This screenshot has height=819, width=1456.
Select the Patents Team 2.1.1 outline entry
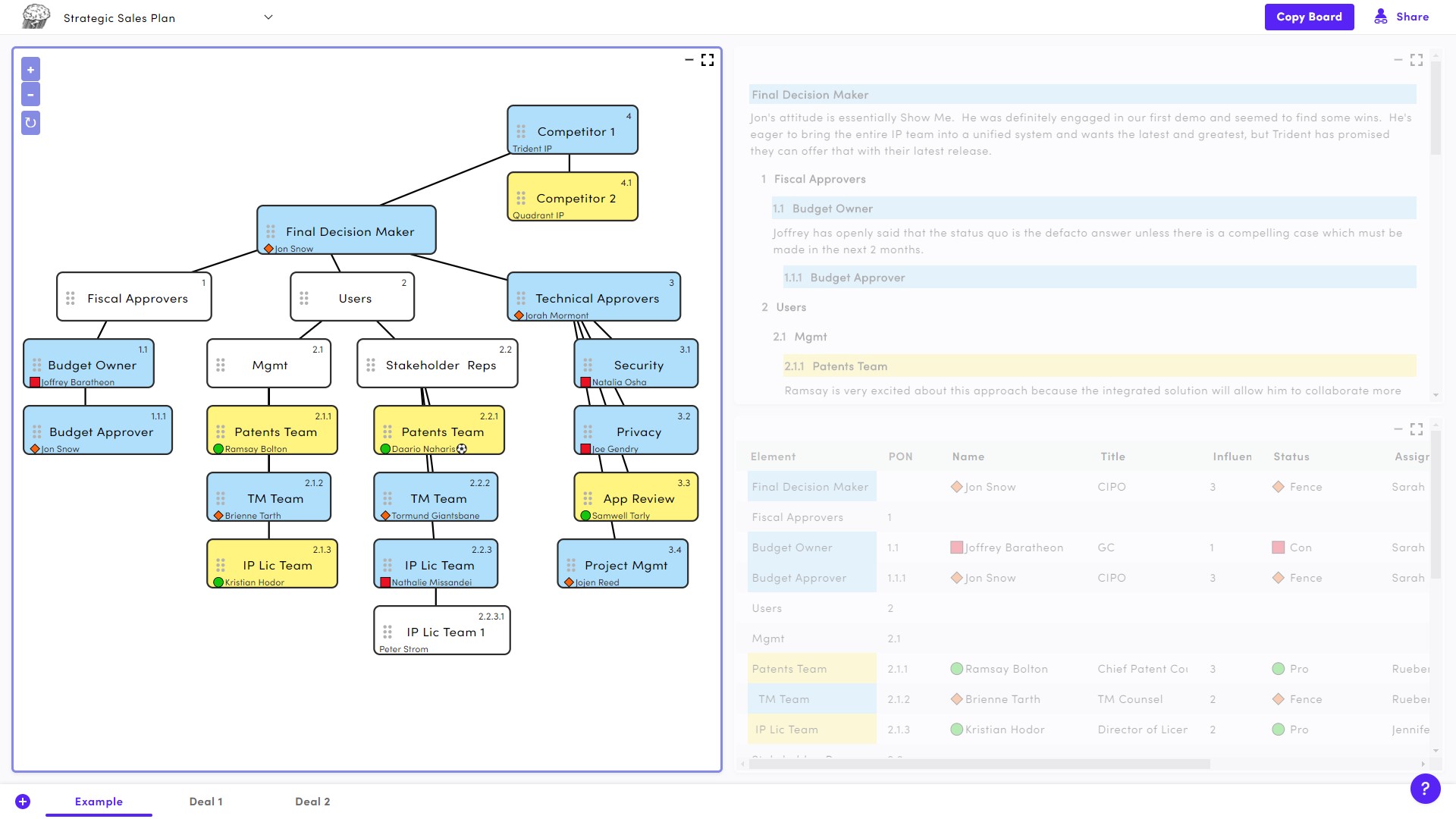tap(849, 366)
